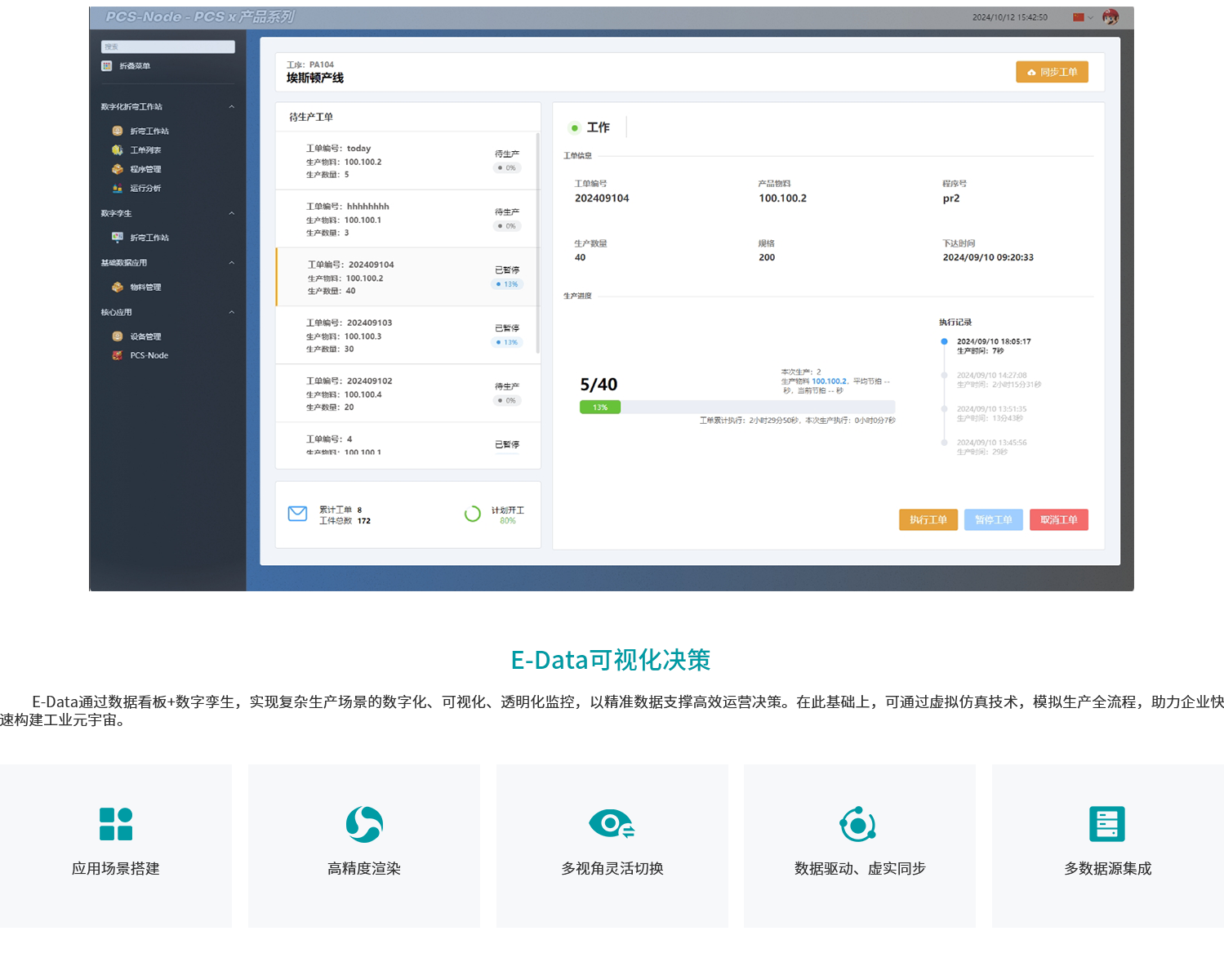Click the 程序管理 box icon
Image resolution: width=1224 pixels, height=980 pixels.
click(x=118, y=169)
